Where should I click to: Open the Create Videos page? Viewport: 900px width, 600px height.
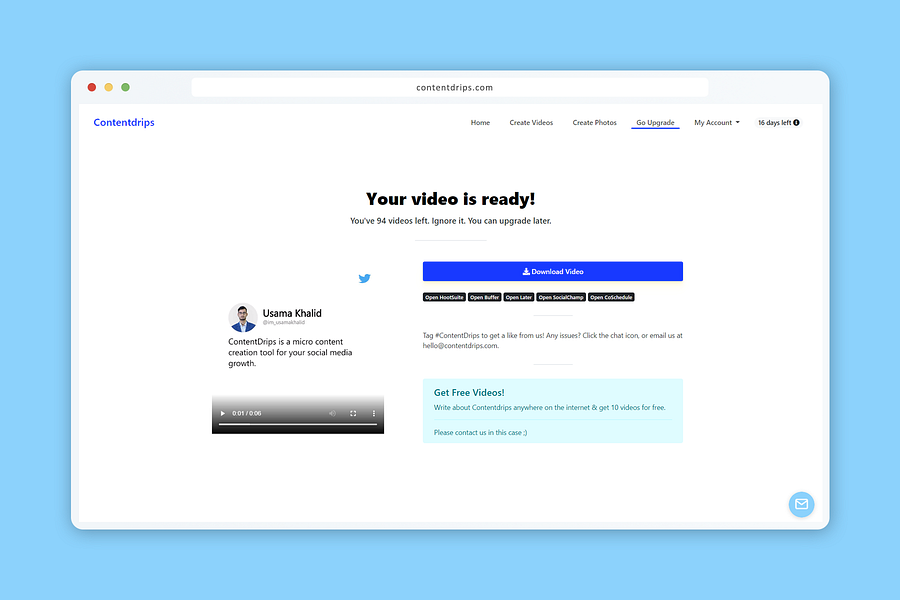click(x=531, y=122)
